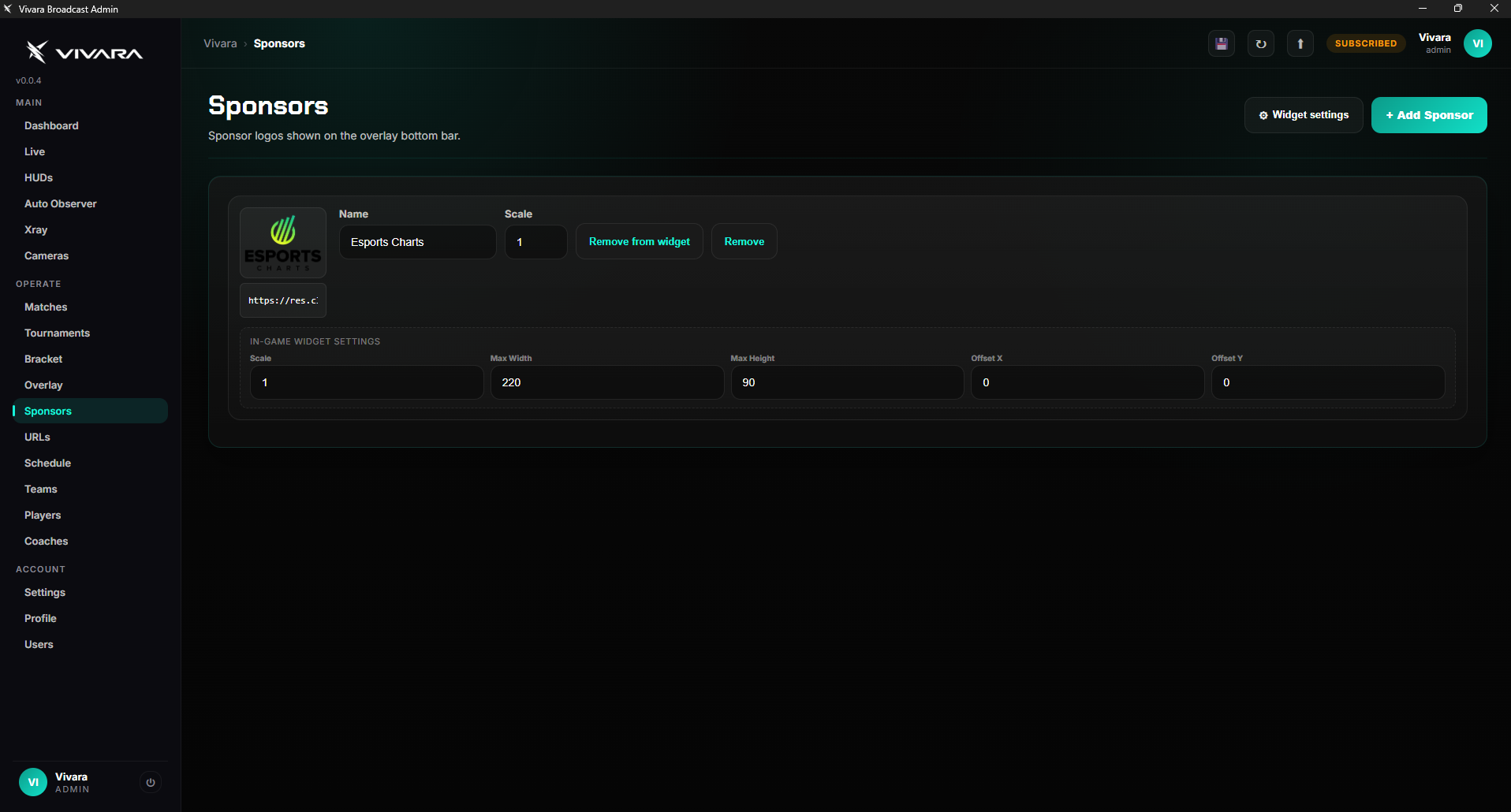1511x812 pixels.
Task: Click the upload arrow icon
Action: tap(1300, 43)
